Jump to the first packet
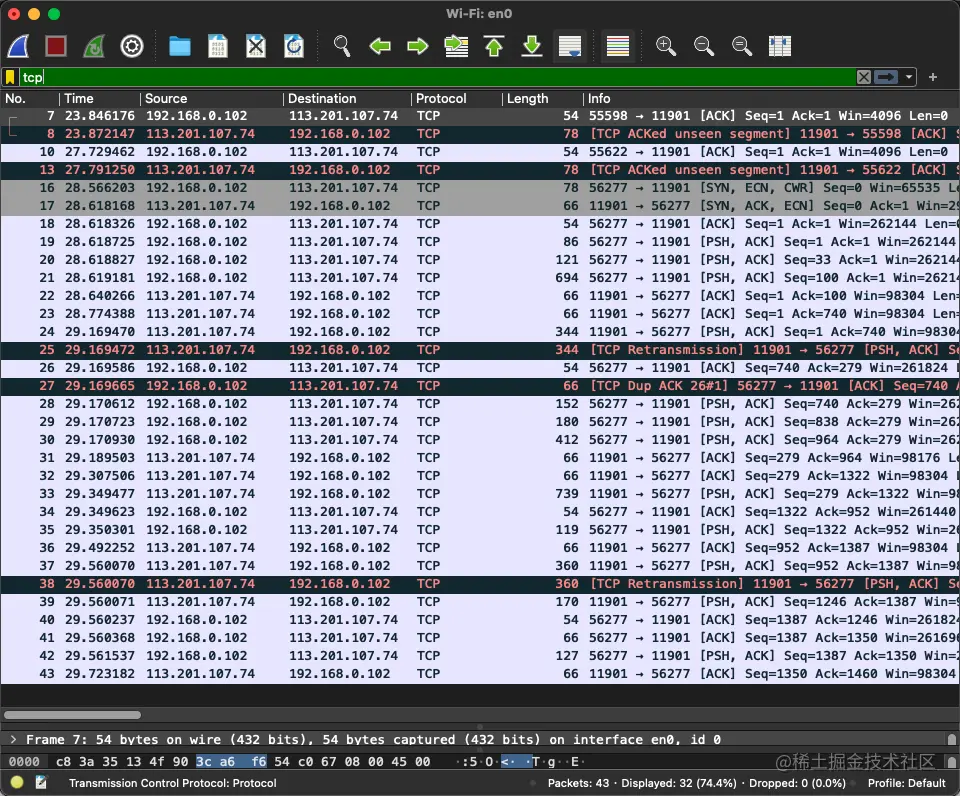 494,46
